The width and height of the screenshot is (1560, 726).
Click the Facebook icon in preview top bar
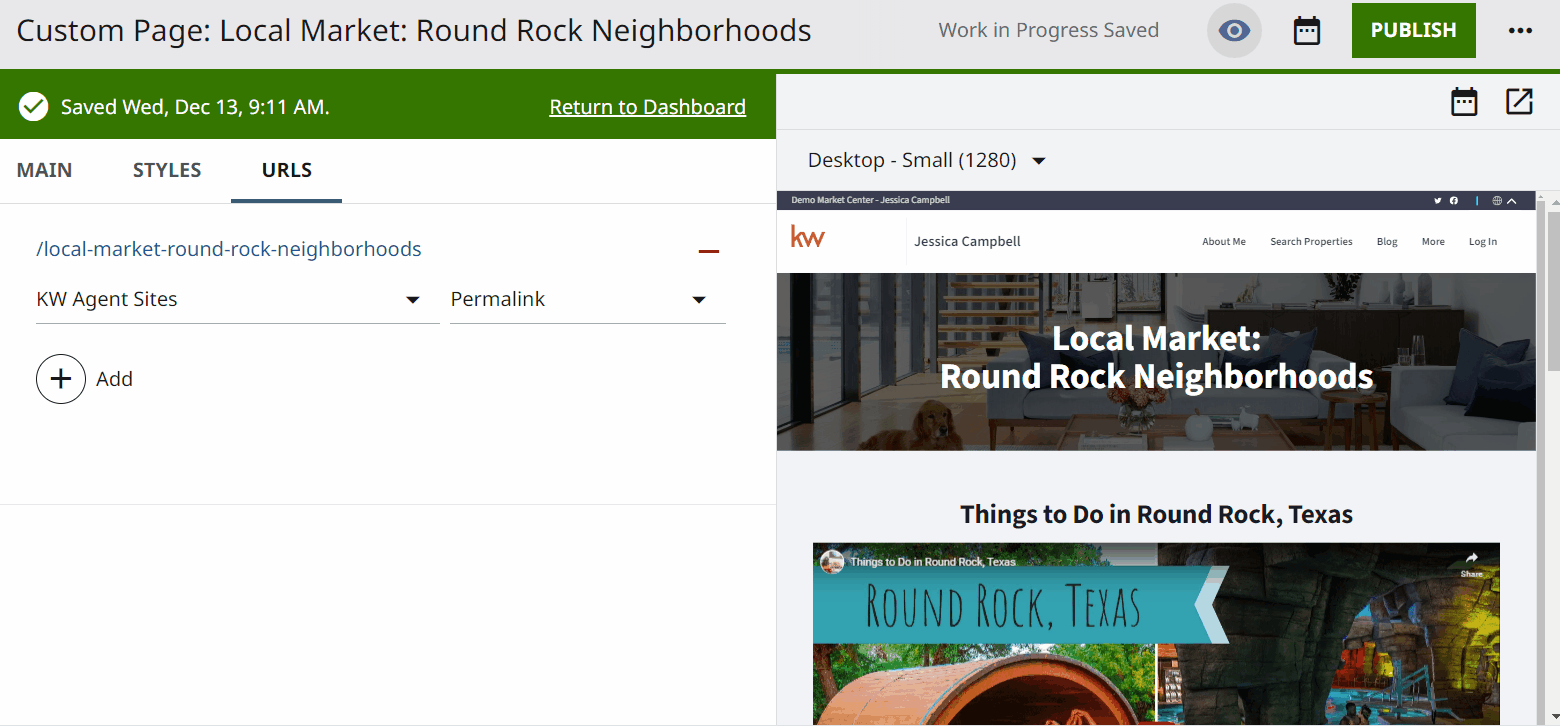(1454, 201)
